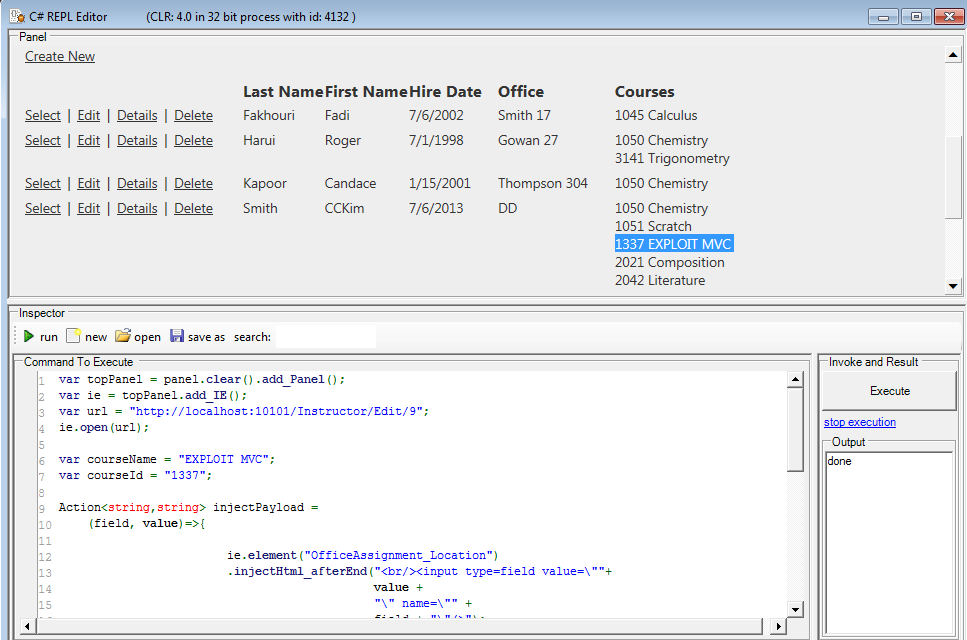
Task: View Details for Kapoor instructor
Action: pyautogui.click(x=137, y=184)
